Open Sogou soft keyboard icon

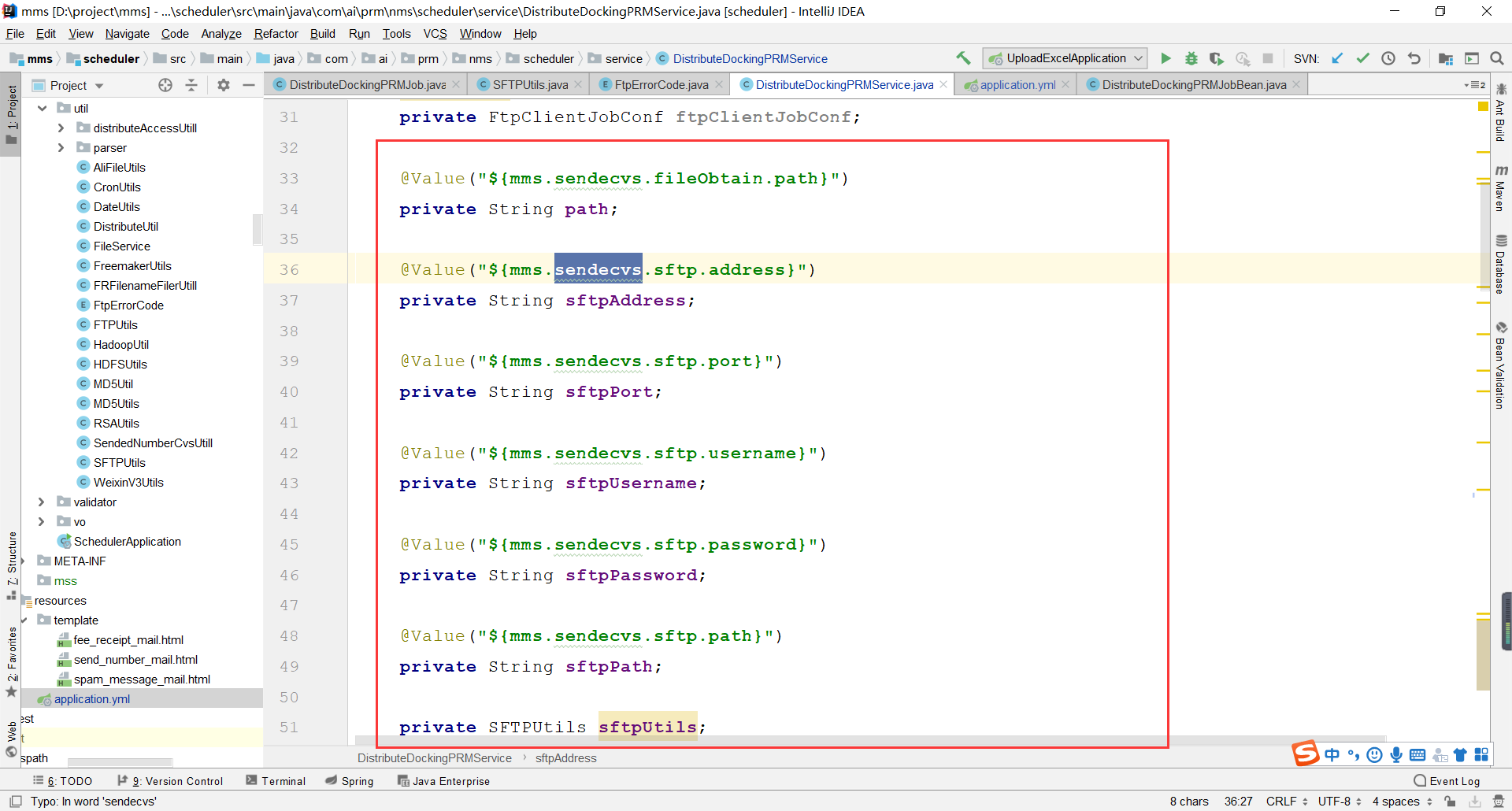tap(1417, 755)
